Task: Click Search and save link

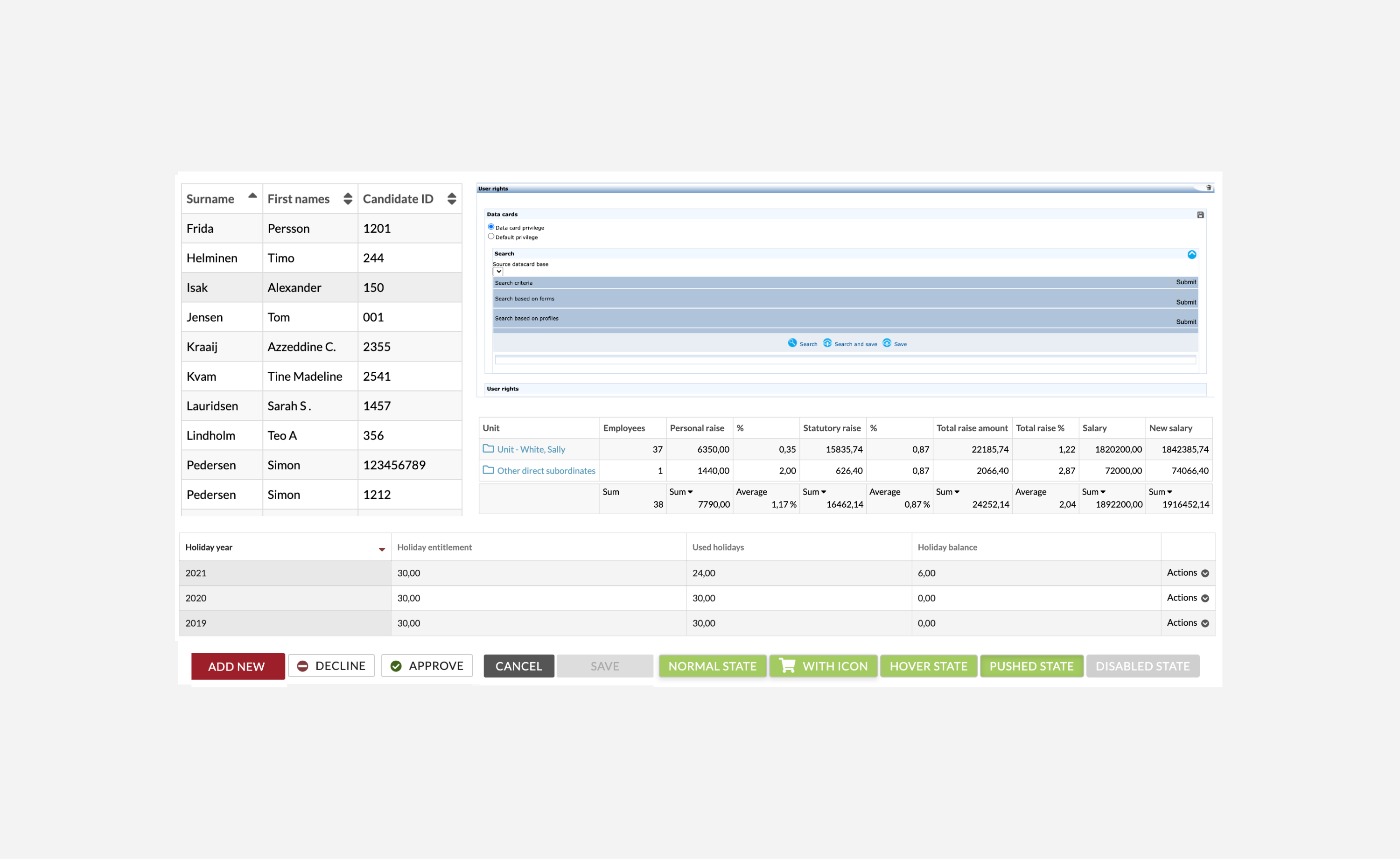Action: (x=855, y=344)
